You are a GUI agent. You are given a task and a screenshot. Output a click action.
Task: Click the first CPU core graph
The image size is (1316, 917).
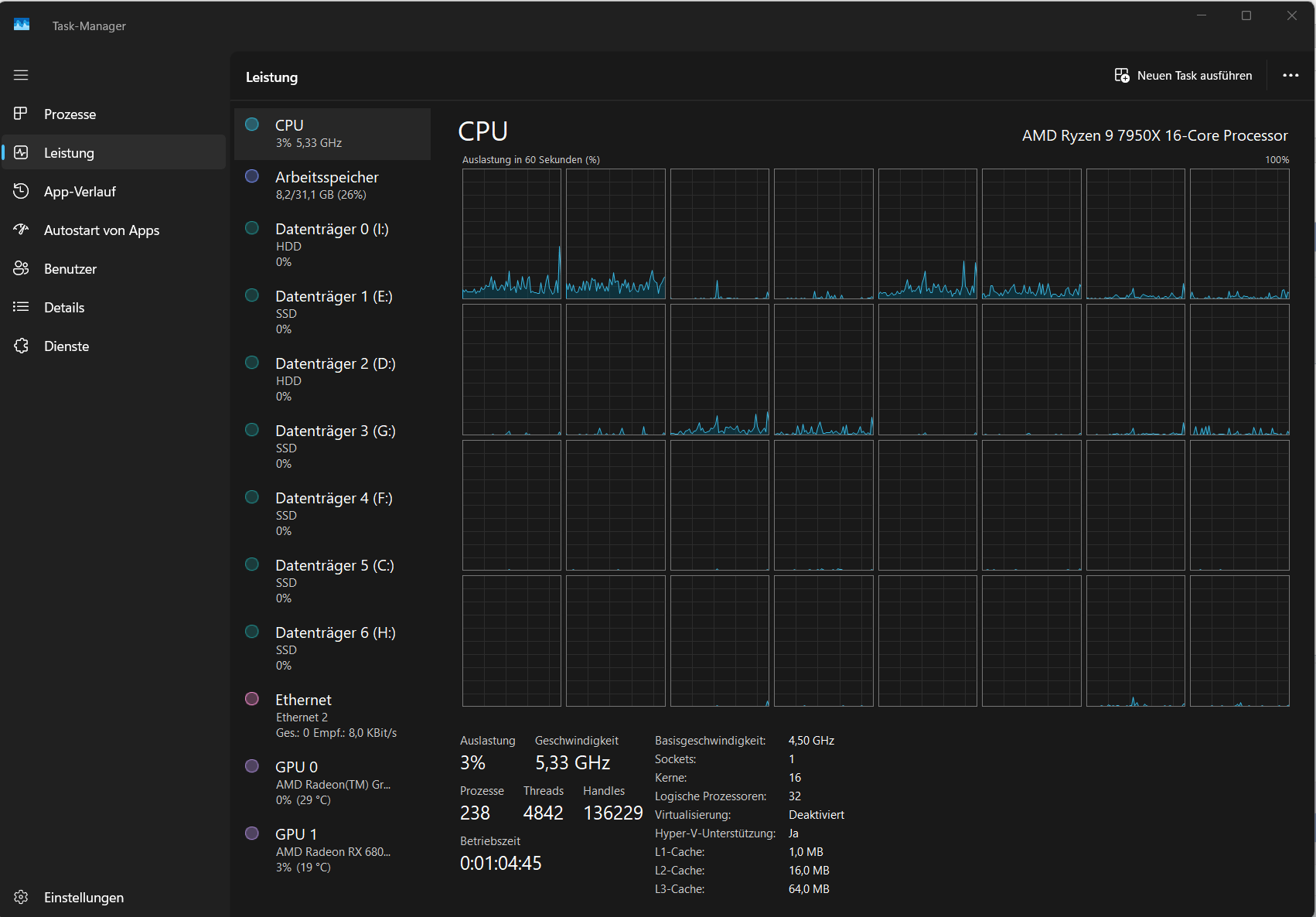pyautogui.click(x=512, y=234)
